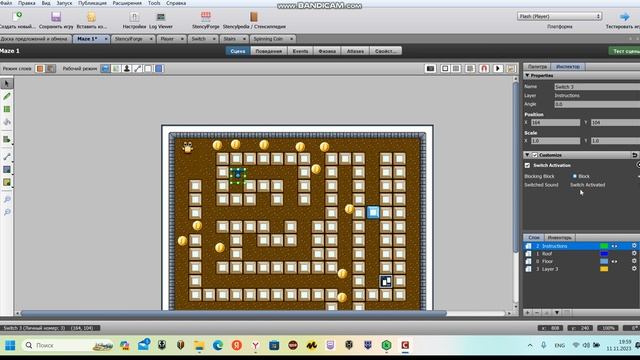The width and height of the screenshot is (640, 360).
Task: Open settings gear for Roof layer
Action: 634,254
